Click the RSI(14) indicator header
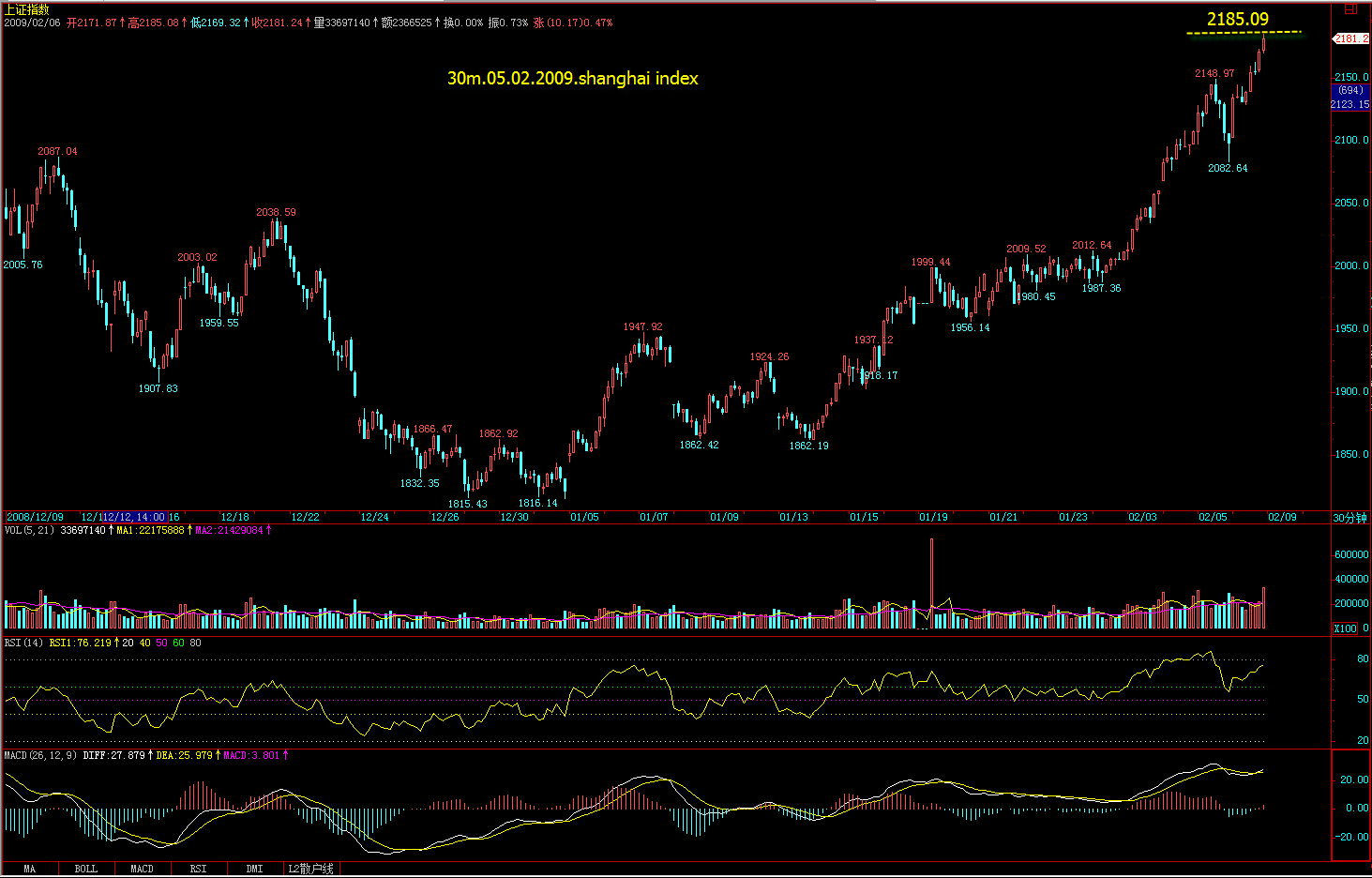The width and height of the screenshot is (1372, 878). coord(23,643)
